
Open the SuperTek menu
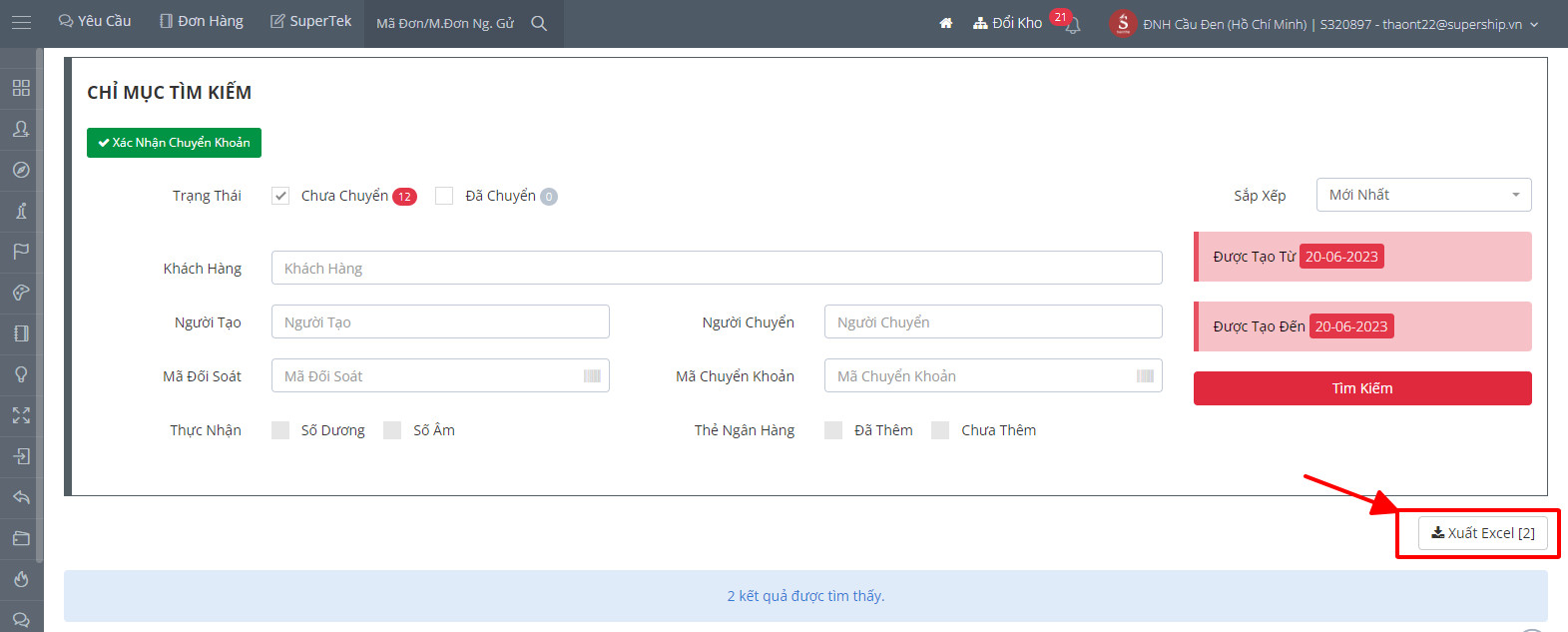311,21
